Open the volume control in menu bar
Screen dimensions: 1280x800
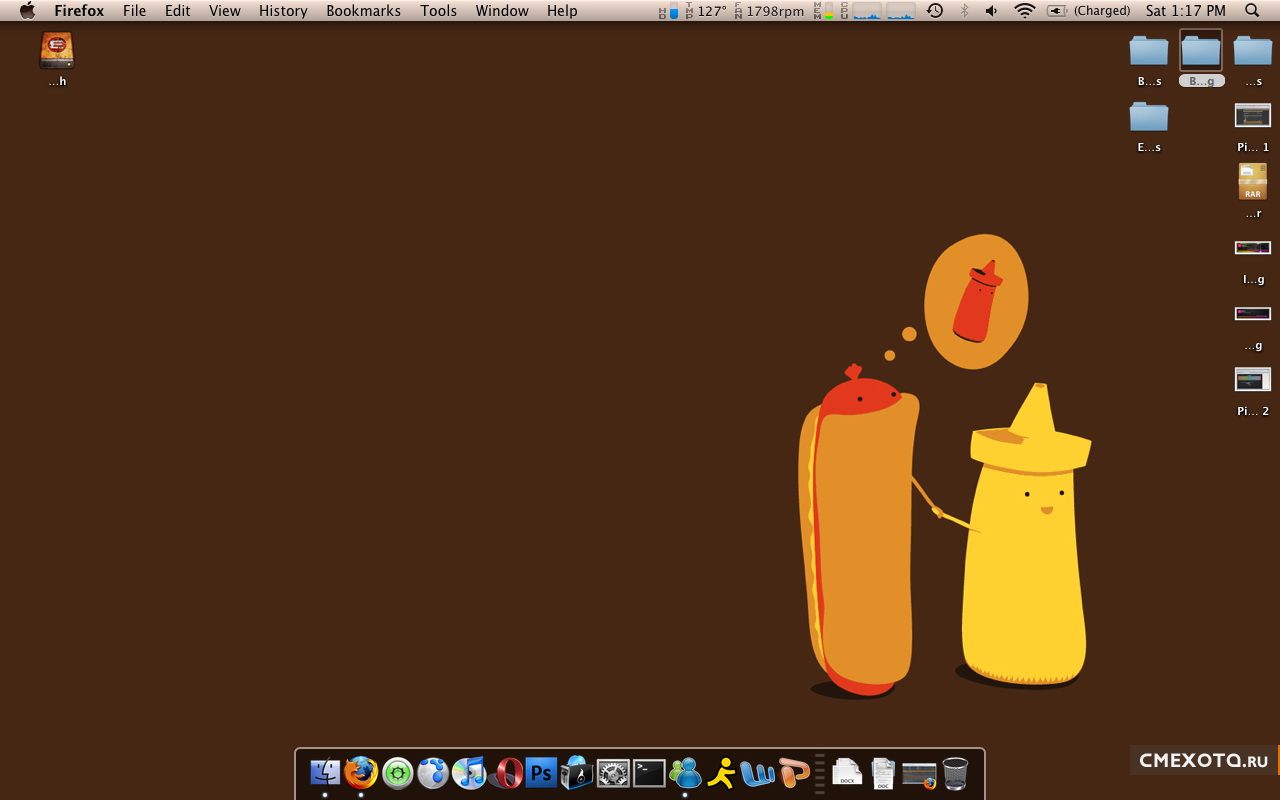point(991,11)
